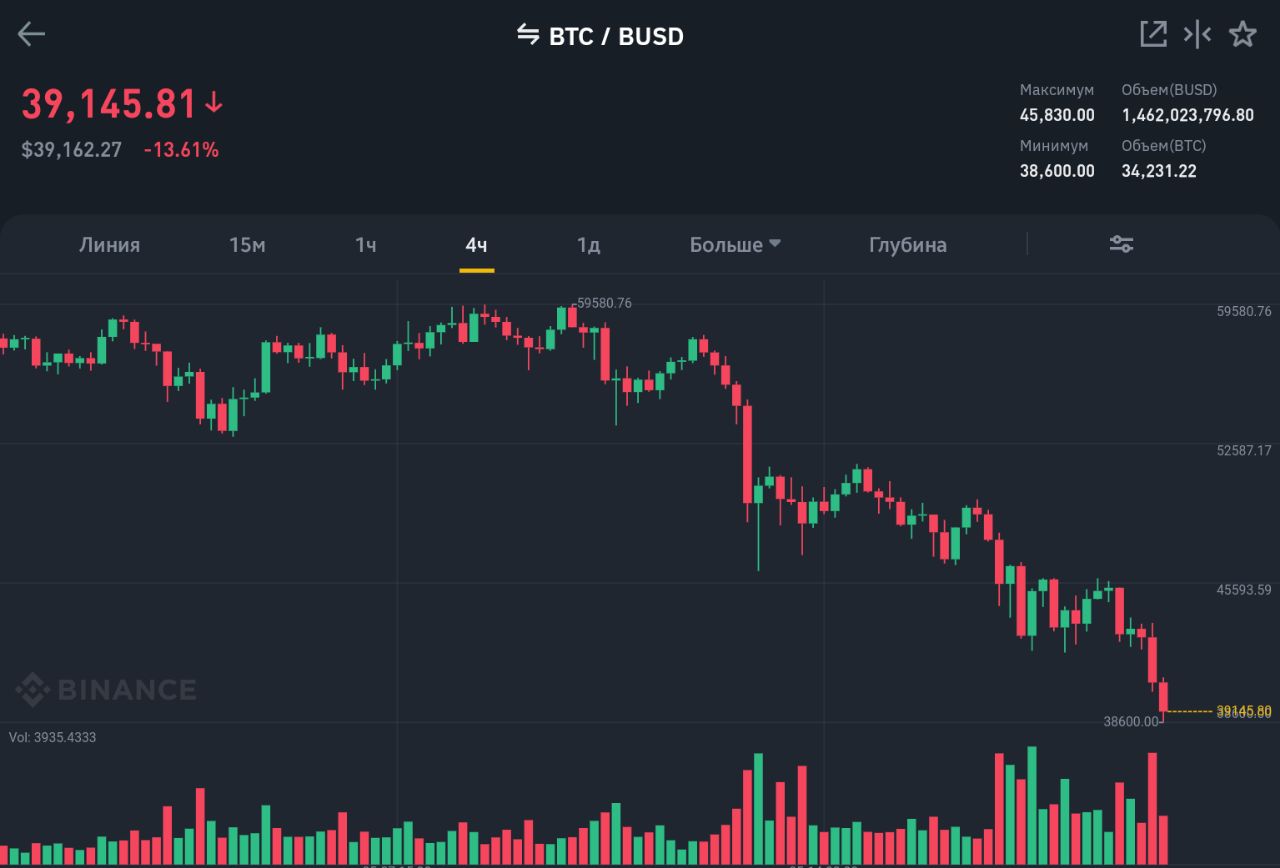The image size is (1280, 868).
Task: Click the red price-down arrow icon
Action: pos(214,103)
